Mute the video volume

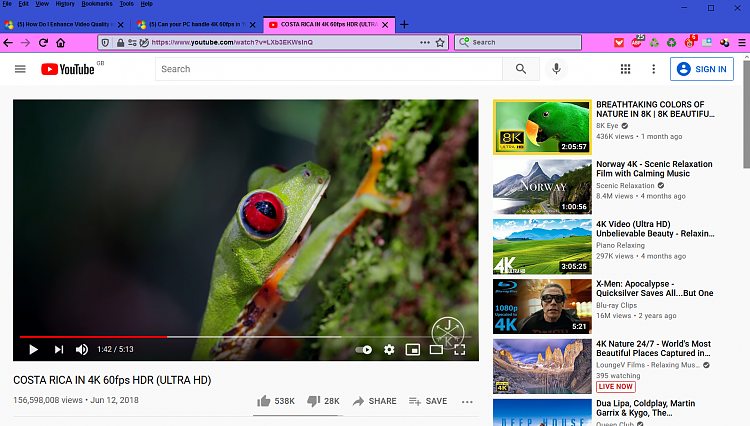tap(82, 350)
